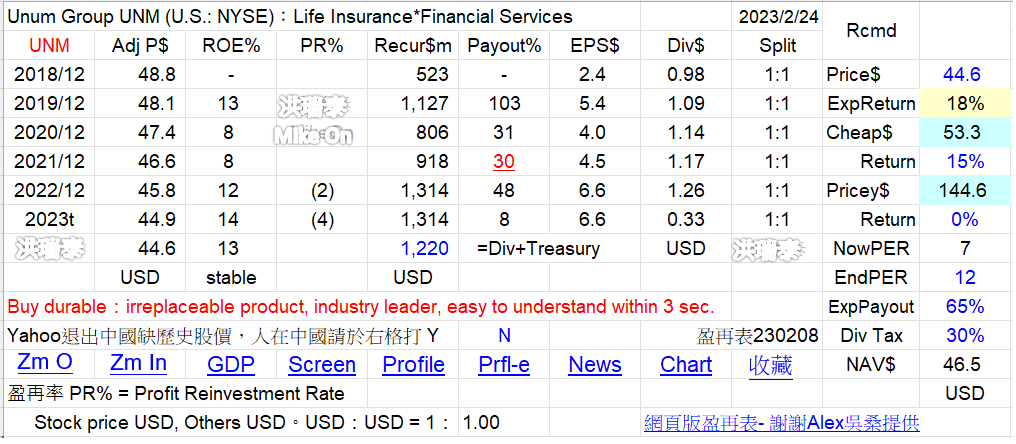Image resolution: width=1016 pixels, height=444 pixels.
Task: Select the stable cell under ROE%
Action: [x=231, y=277]
